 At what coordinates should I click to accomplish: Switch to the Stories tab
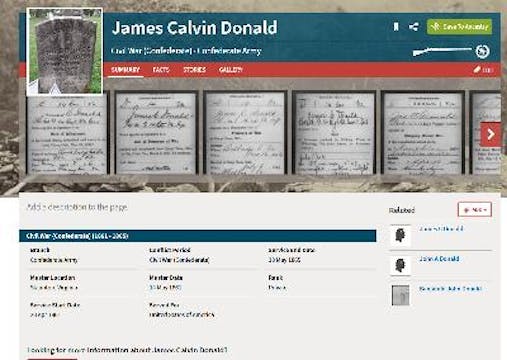tap(194, 70)
